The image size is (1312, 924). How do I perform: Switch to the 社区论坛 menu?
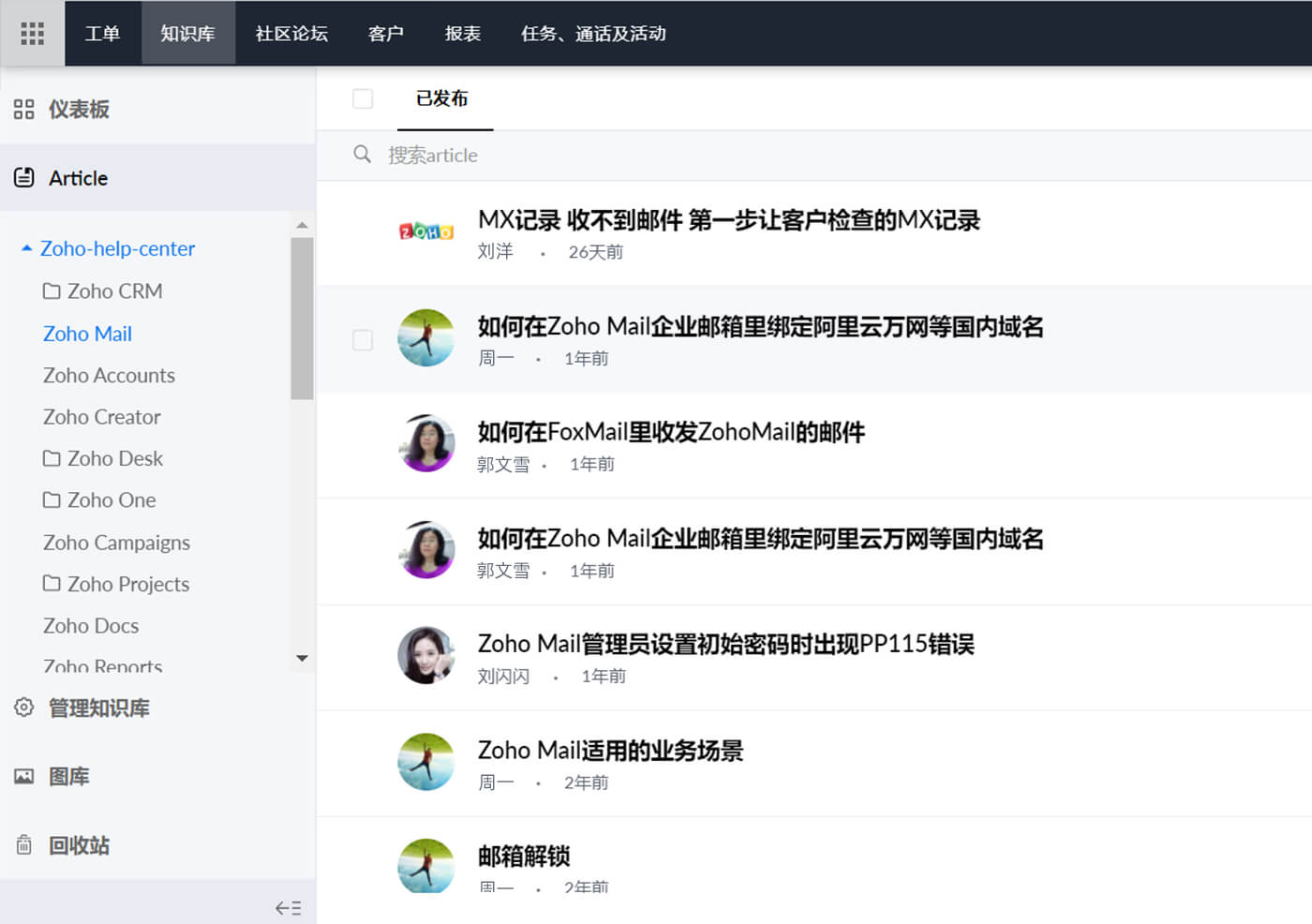291,34
